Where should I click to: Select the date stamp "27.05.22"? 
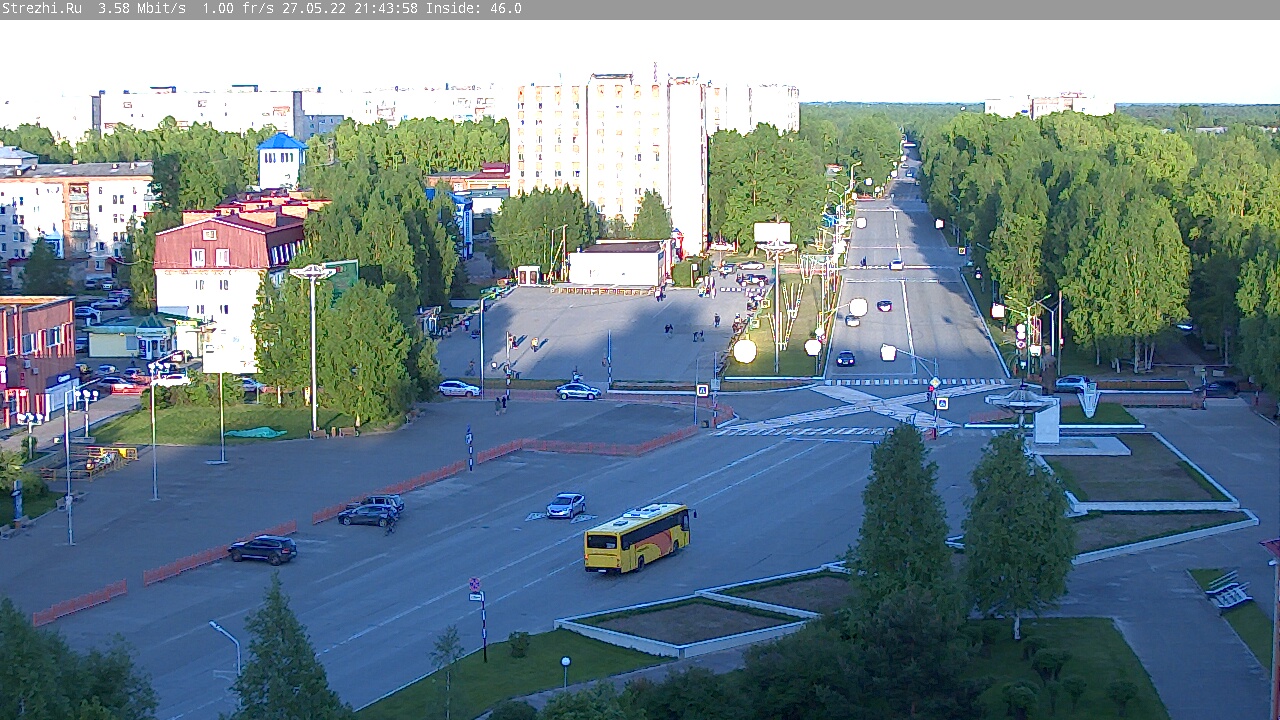(x=314, y=9)
